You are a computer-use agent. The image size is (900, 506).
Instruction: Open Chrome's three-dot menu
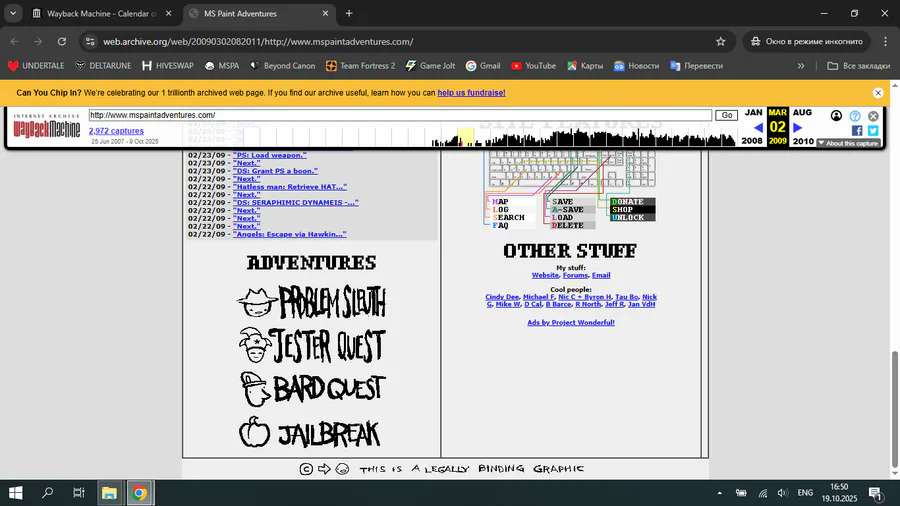click(x=885, y=41)
